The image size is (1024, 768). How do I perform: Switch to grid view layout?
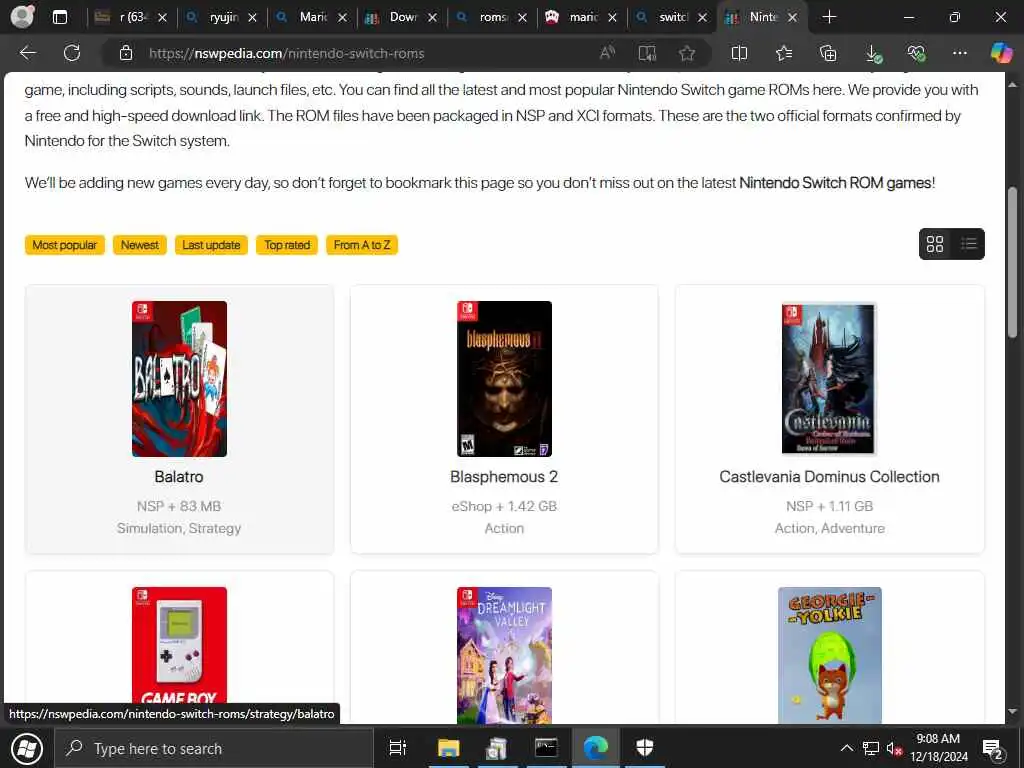click(935, 244)
